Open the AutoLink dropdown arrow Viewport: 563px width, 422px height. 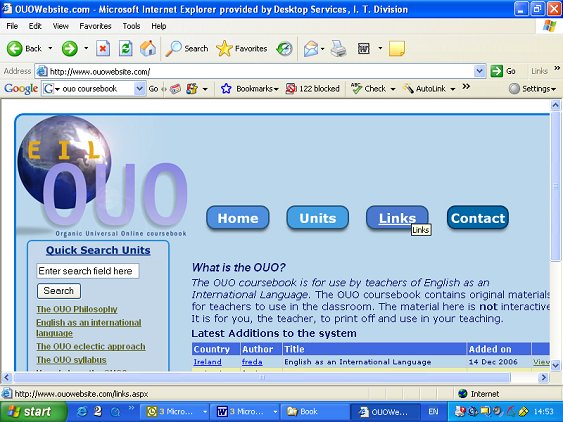tap(453, 89)
